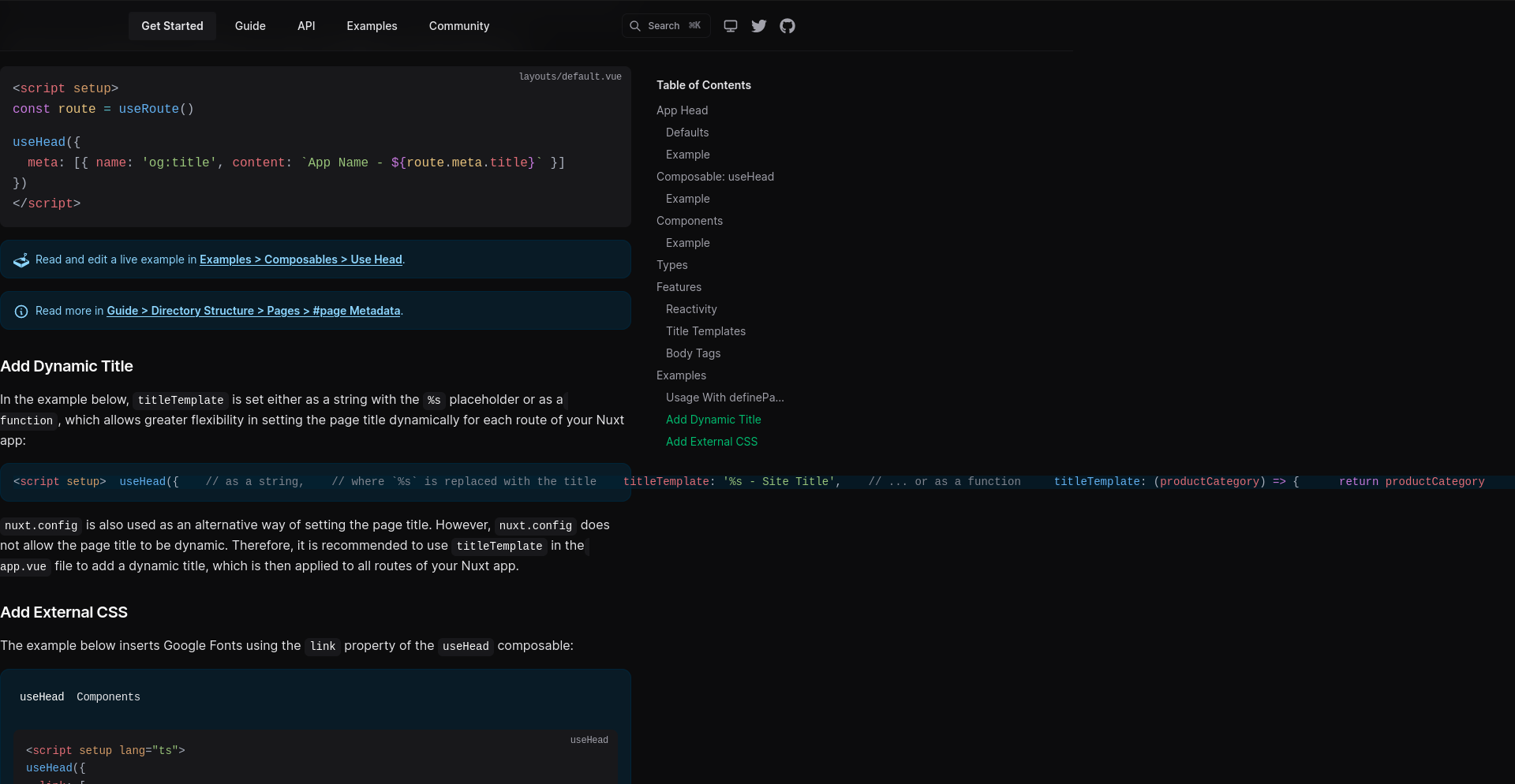
Task: Click the ⌘K shortcut badge in the search bar
Action: [x=694, y=25]
